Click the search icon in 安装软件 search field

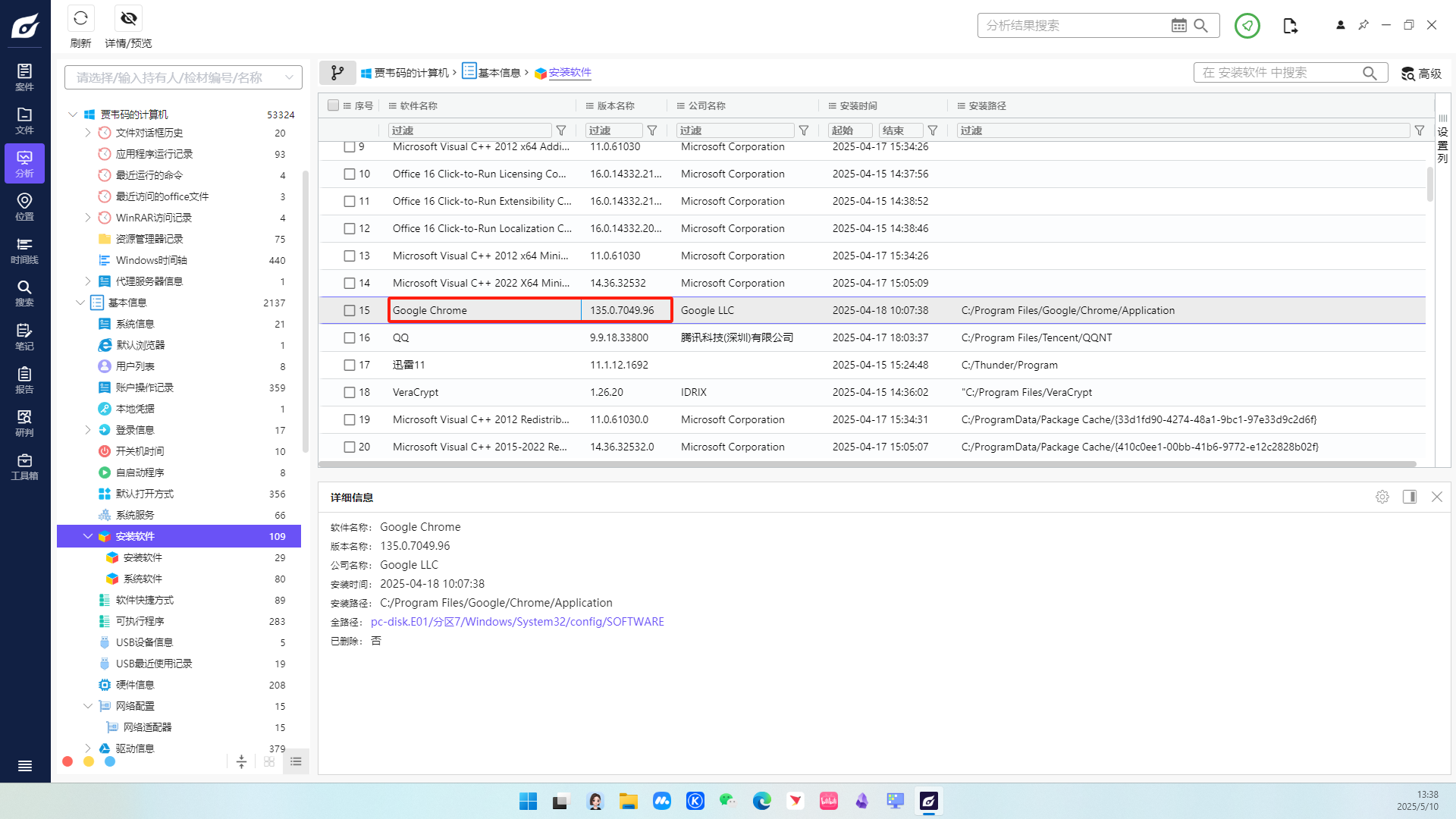[x=1370, y=73]
